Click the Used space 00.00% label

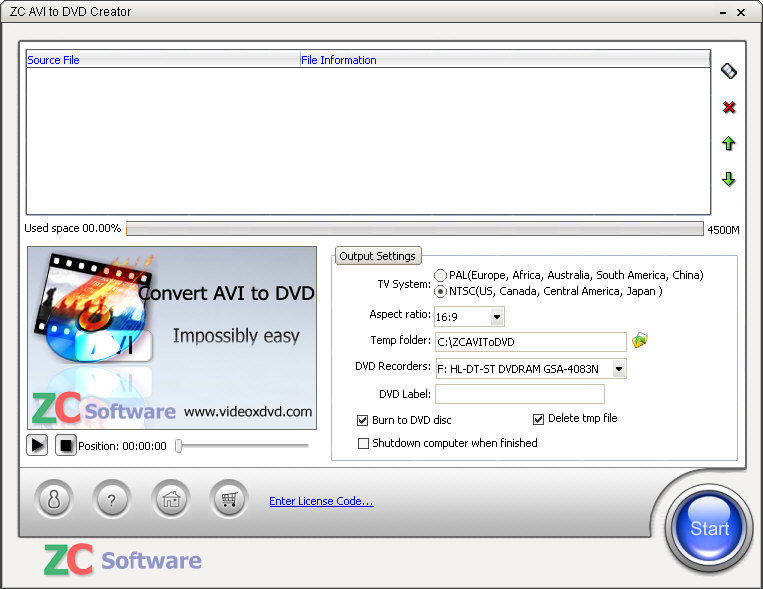[x=73, y=228]
